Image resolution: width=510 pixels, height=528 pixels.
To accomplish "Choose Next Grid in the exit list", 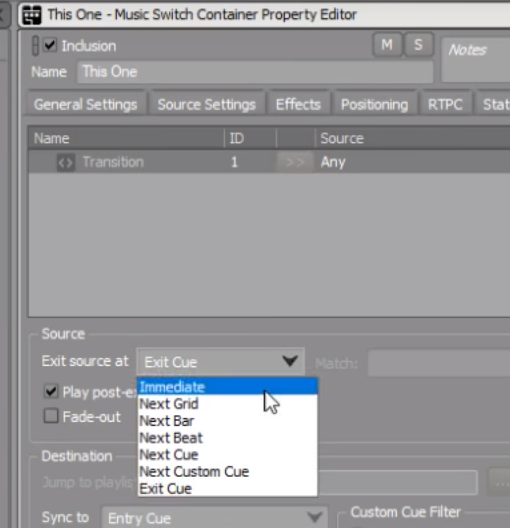I will click(x=228, y=403).
